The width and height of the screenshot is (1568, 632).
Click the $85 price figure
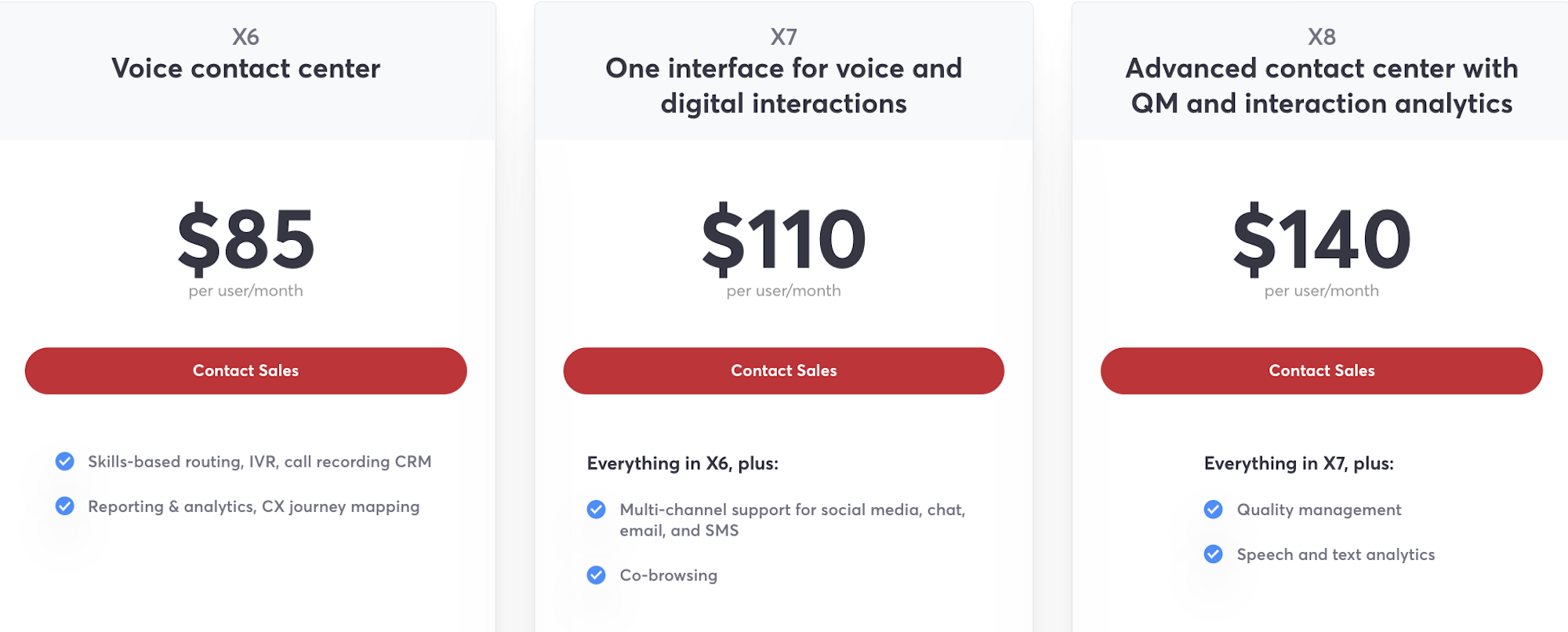pos(245,238)
